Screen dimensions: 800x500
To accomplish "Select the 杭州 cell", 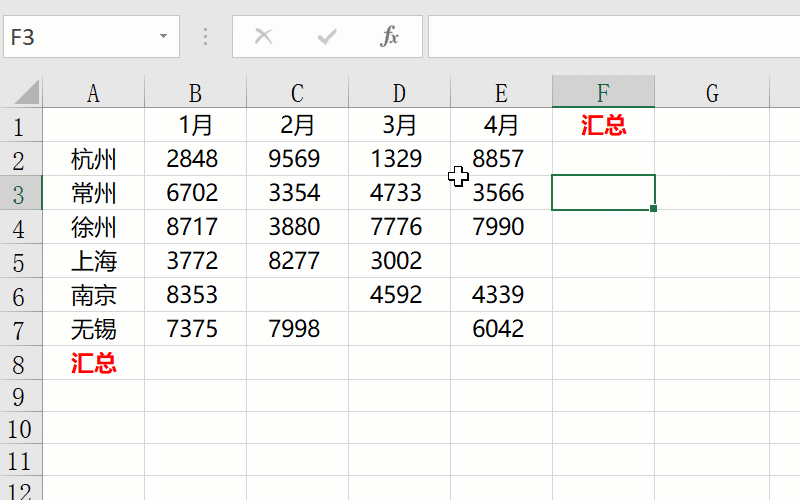I will pyautogui.click(x=93, y=159).
